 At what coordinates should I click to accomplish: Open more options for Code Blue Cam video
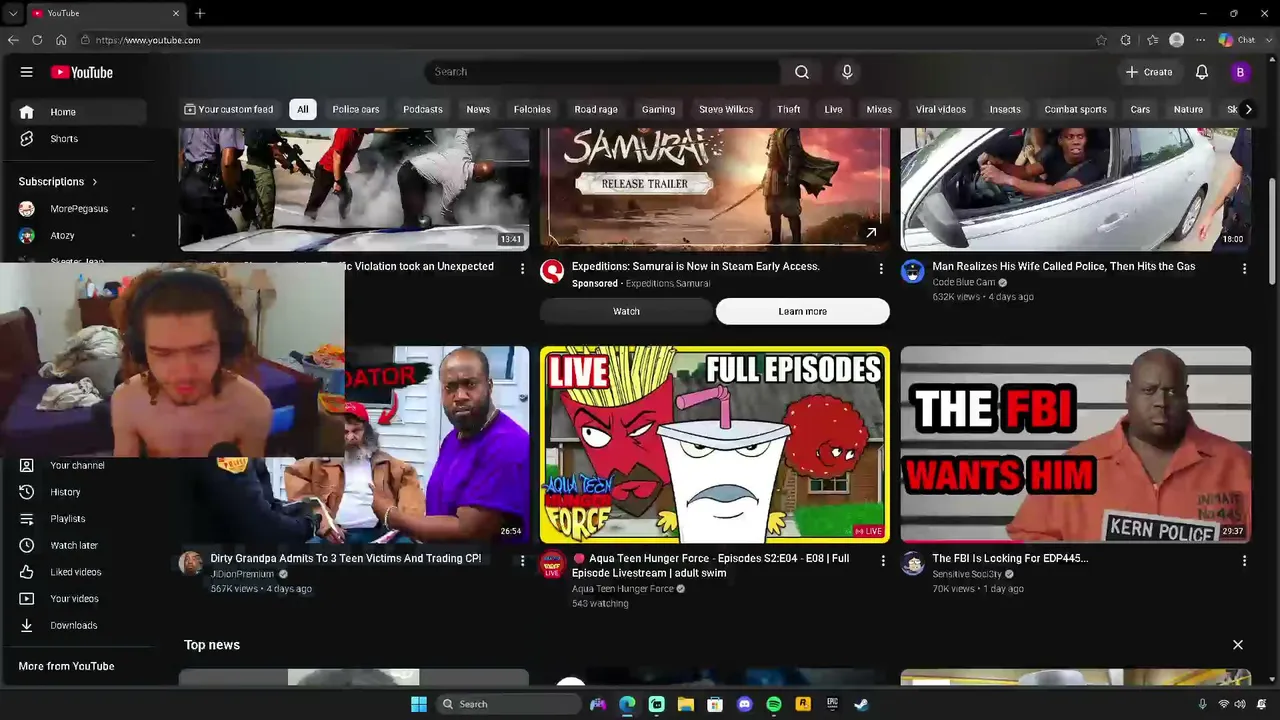coord(1244,269)
